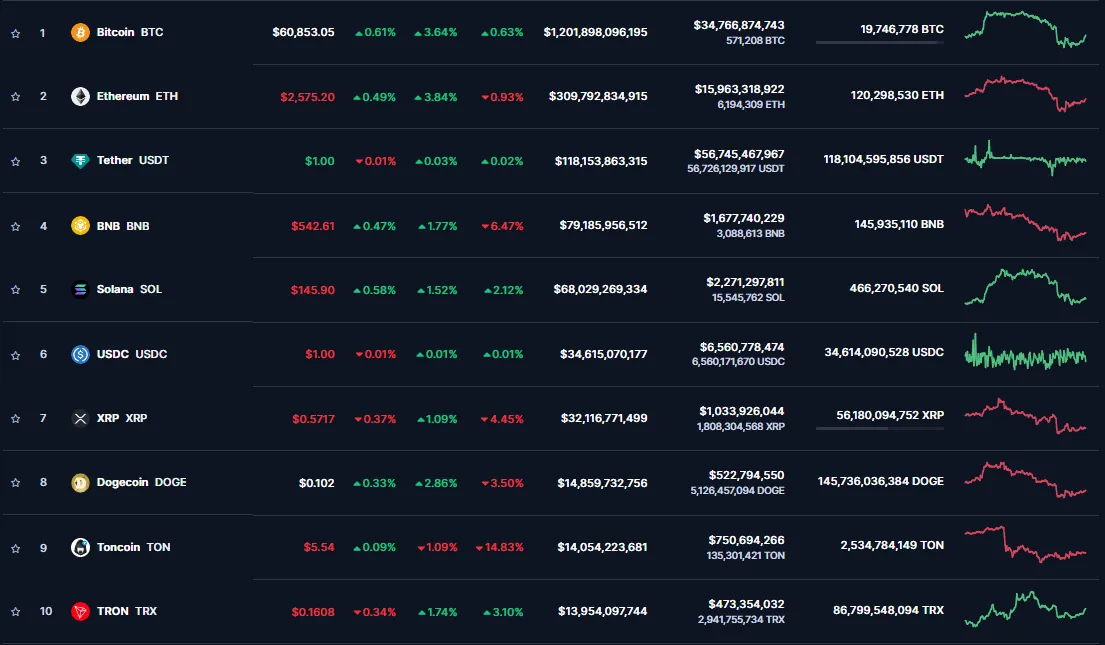
Task: Click the Bitcoin logo icon
Action: (80, 33)
